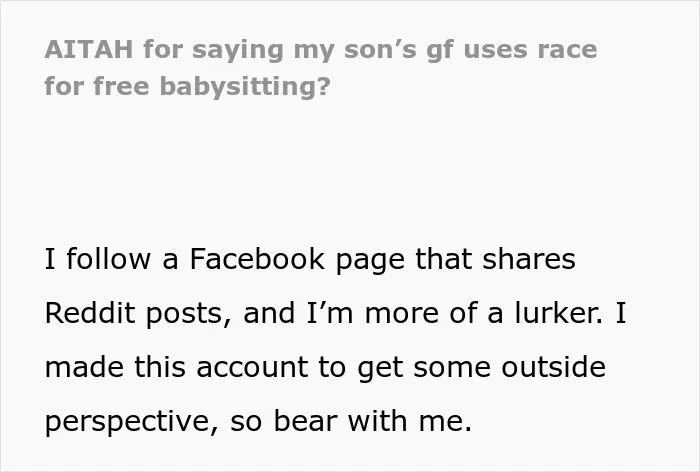Click the word "account" in the paragraph
700x472 pixels.
(252, 367)
